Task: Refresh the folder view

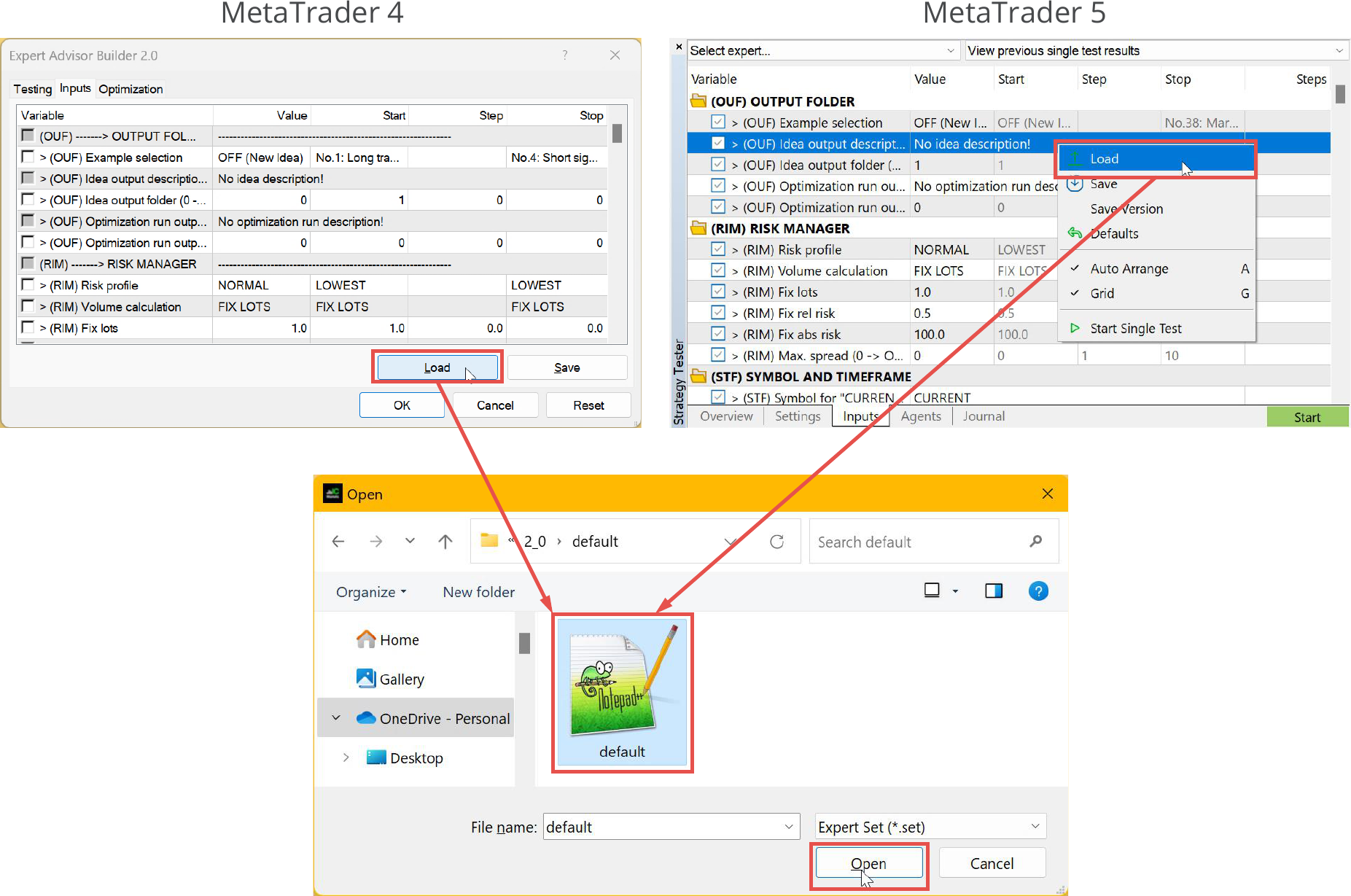Action: 776,542
